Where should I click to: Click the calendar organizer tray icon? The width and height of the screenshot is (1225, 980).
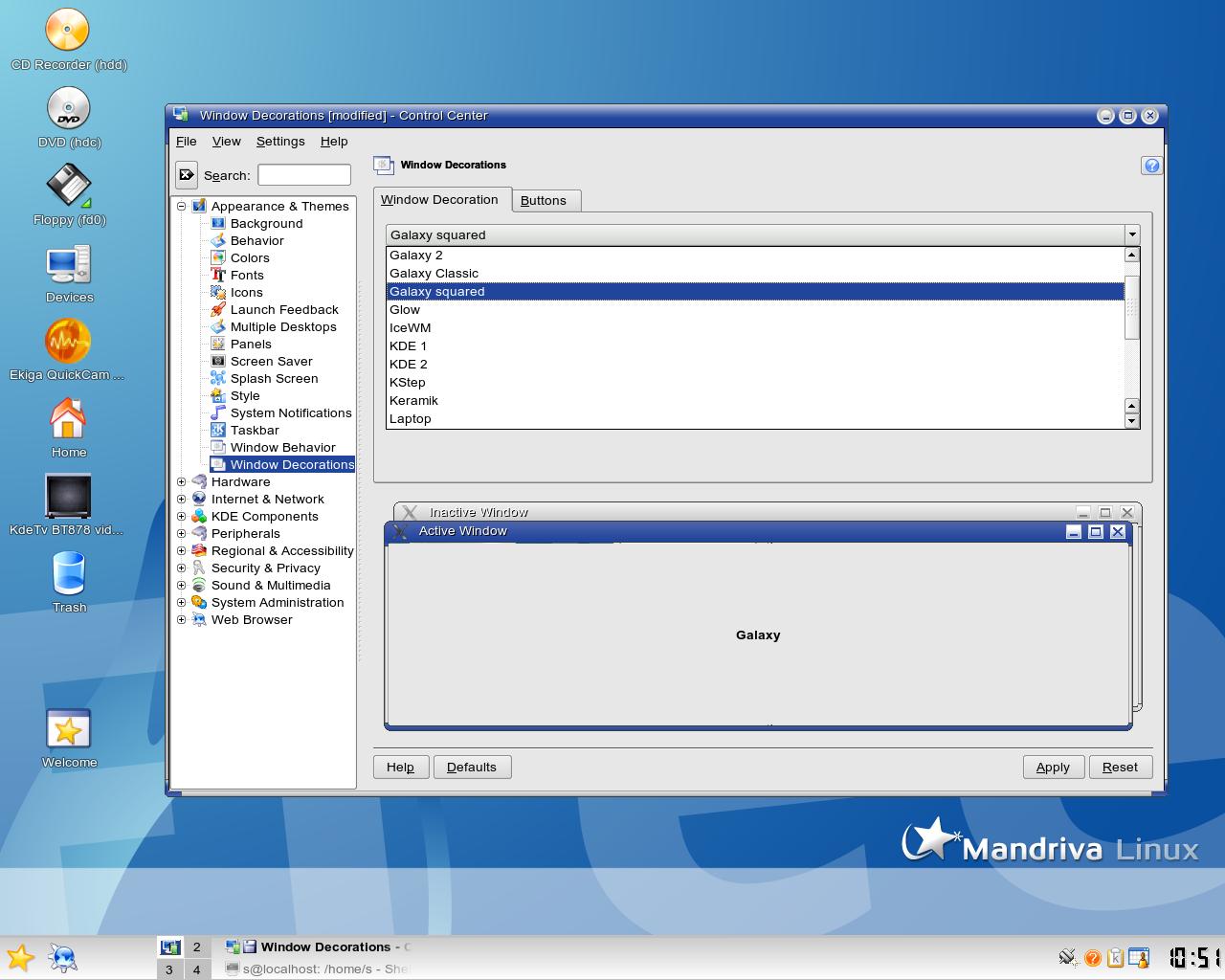pos(1139,958)
